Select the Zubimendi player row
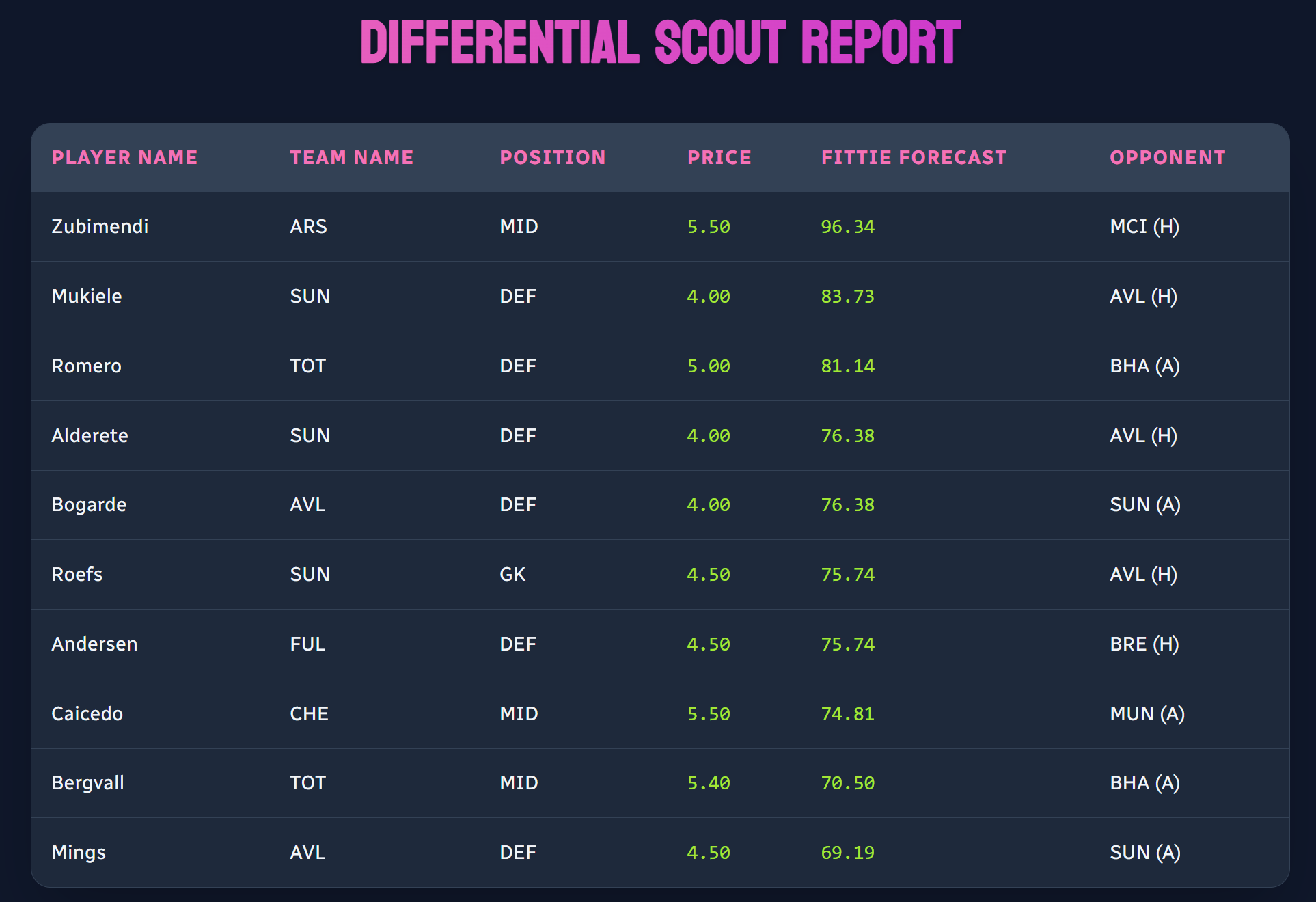 coord(100,227)
